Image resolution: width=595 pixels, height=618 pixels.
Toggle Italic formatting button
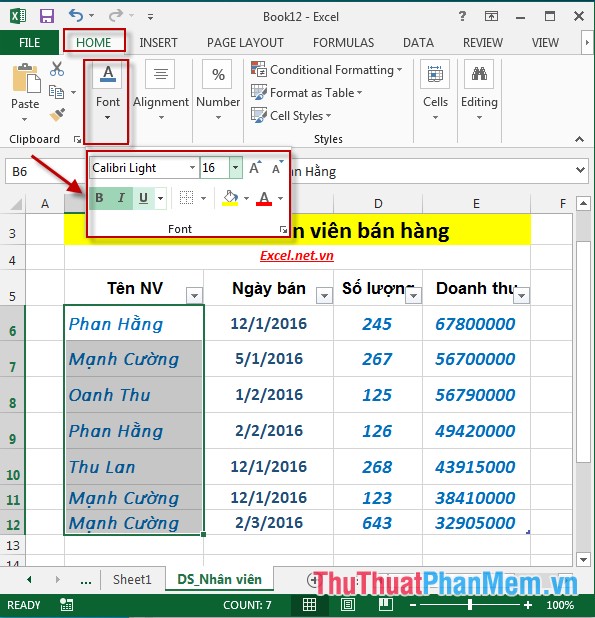coord(121,198)
